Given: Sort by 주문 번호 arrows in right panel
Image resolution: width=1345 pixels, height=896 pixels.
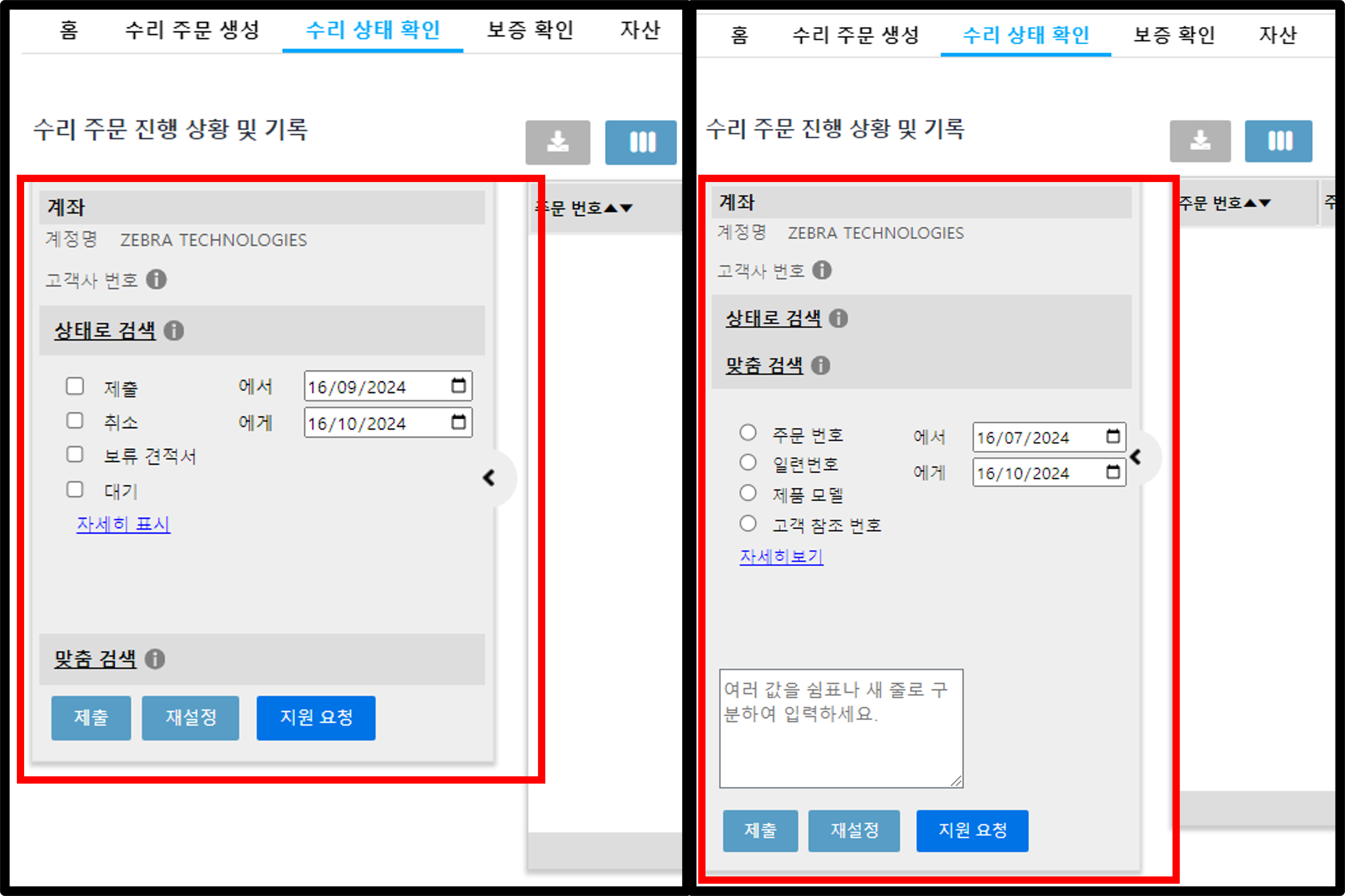Looking at the screenshot, I should 1257,203.
